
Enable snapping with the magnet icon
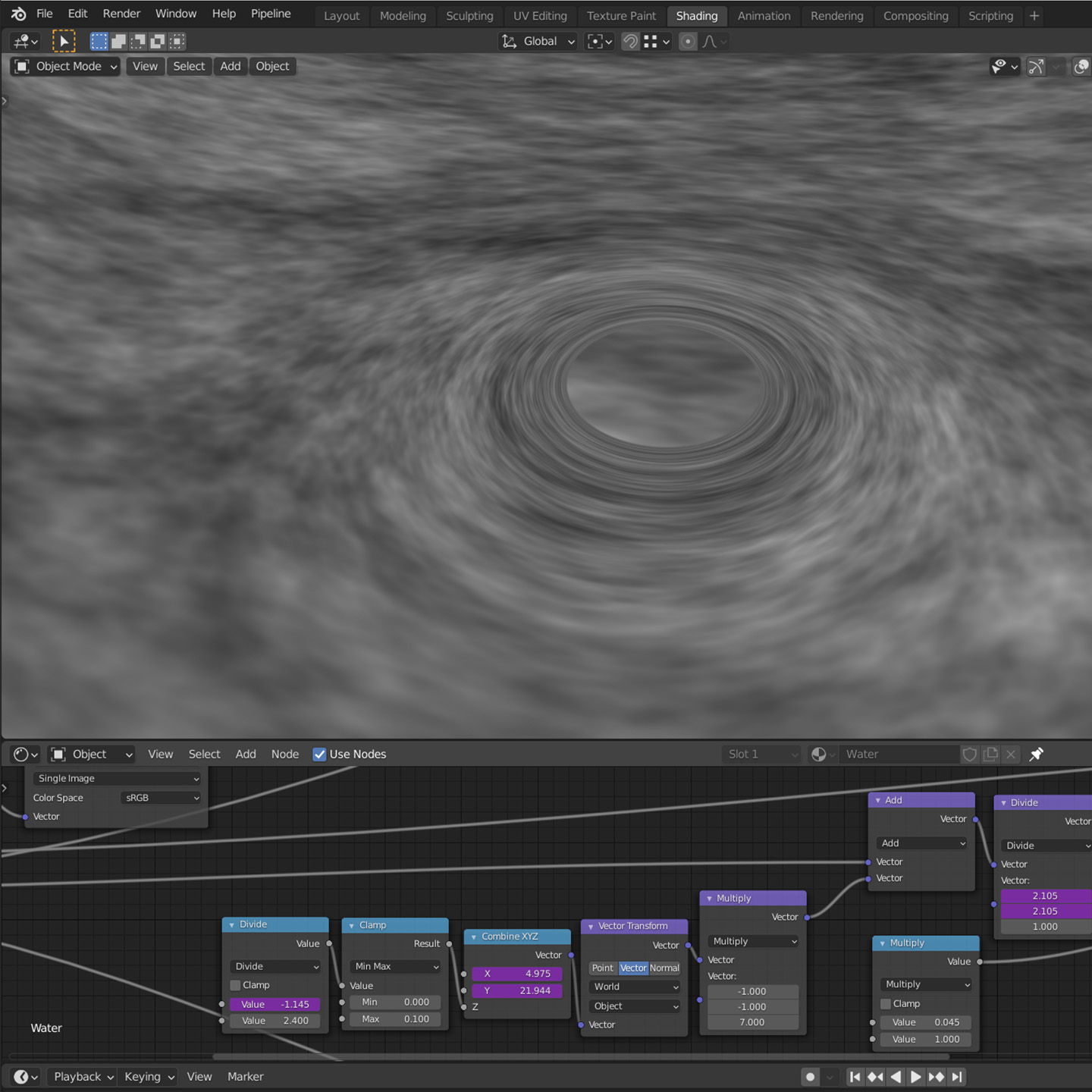(630, 42)
